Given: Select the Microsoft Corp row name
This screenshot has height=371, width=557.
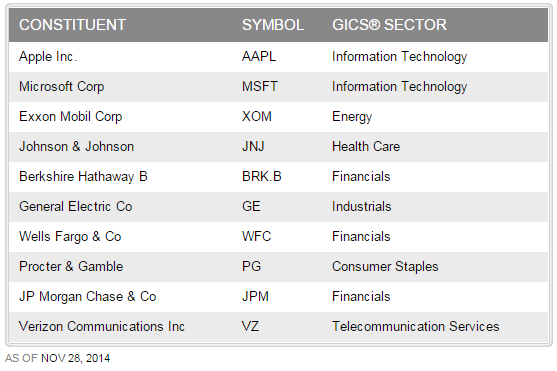Looking at the screenshot, I should [x=61, y=87].
